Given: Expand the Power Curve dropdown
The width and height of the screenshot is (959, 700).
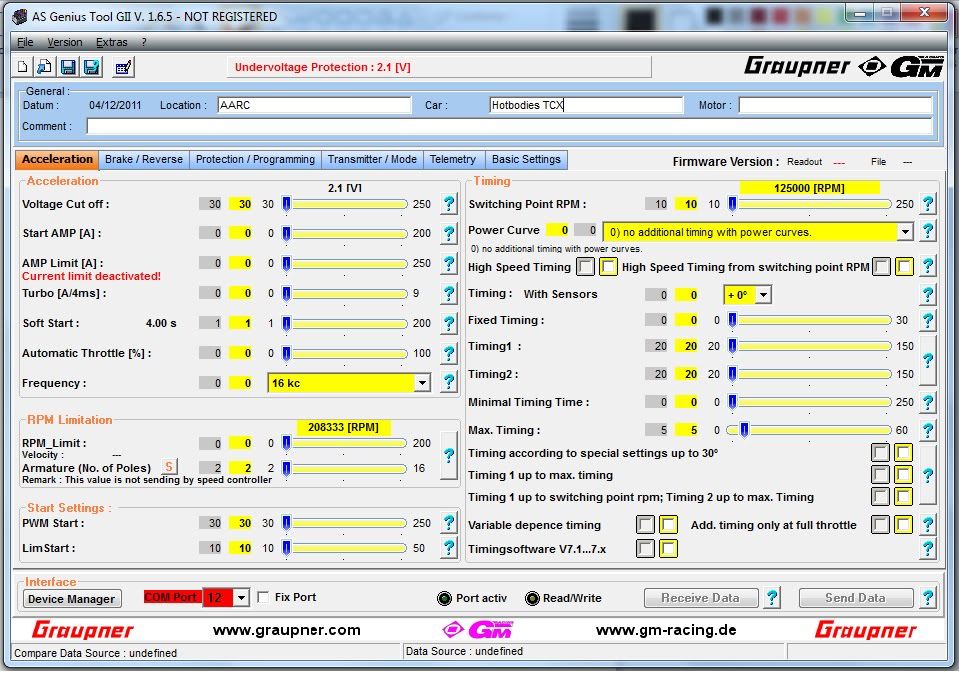Looking at the screenshot, I should (905, 232).
